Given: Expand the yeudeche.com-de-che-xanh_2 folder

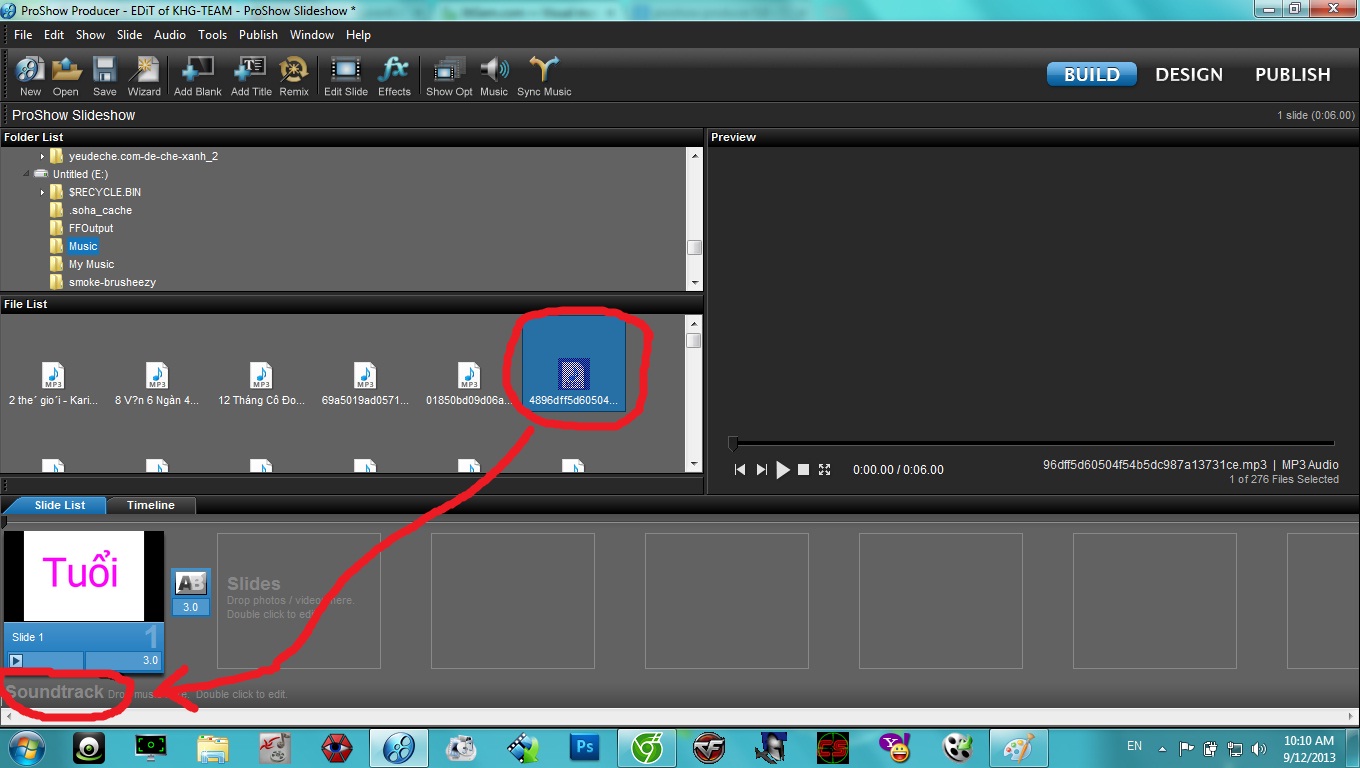Looking at the screenshot, I should point(43,157).
